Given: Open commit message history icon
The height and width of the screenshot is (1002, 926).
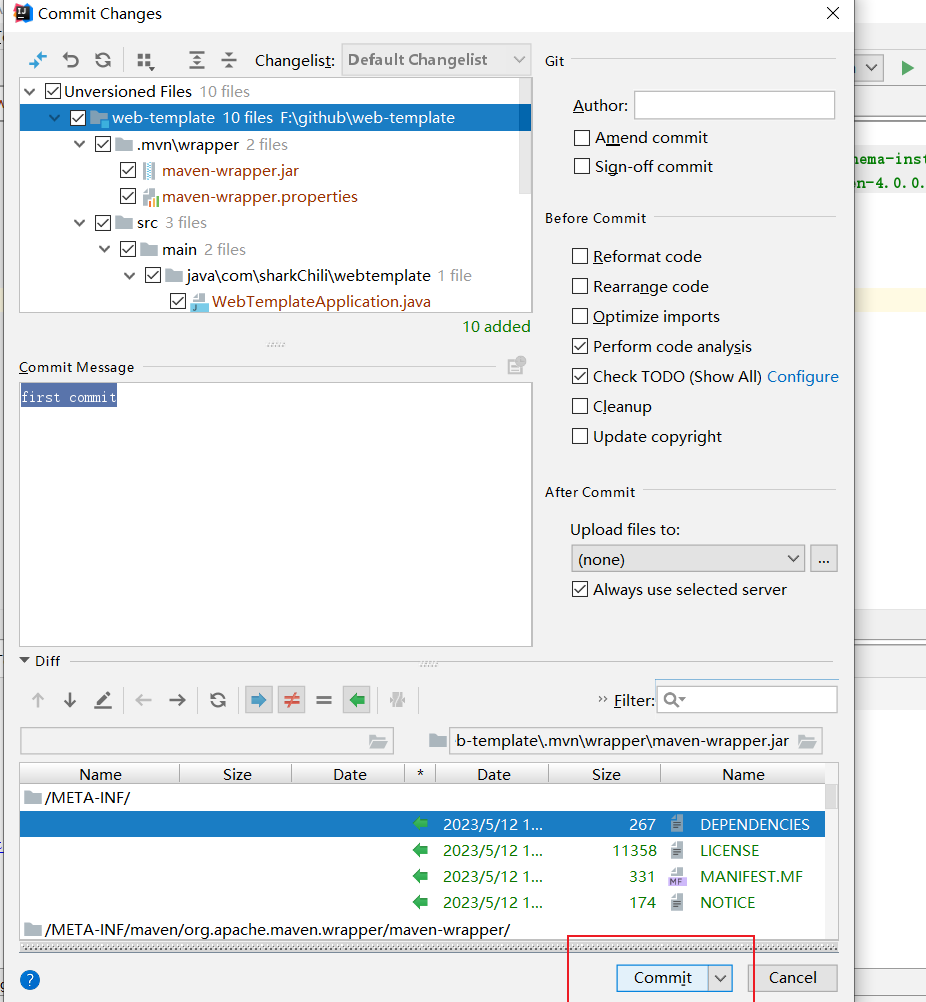Looking at the screenshot, I should pos(516,366).
